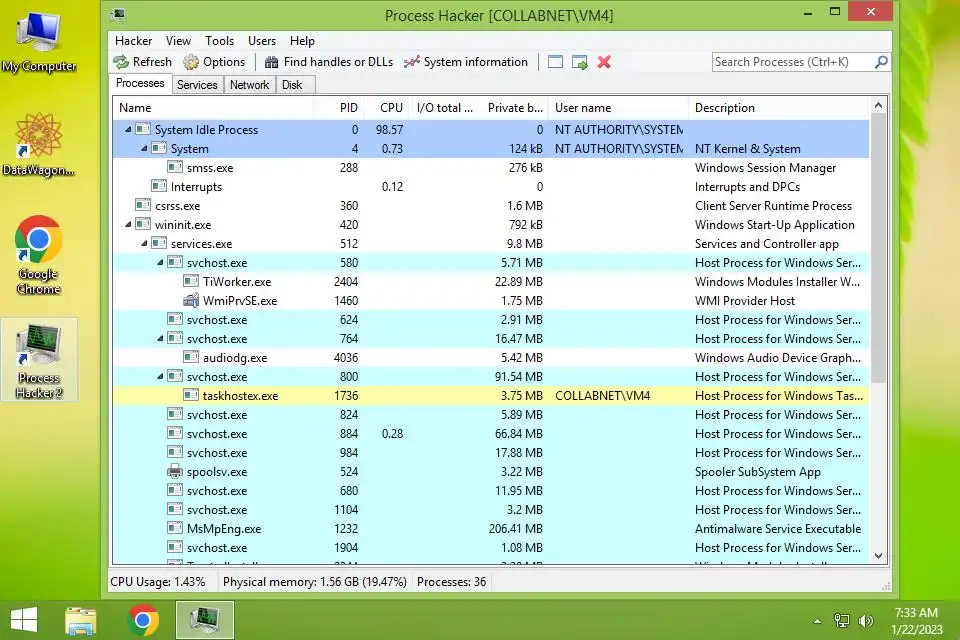
Task: Select the MsMpEng.exe process row
Action: [491, 529]
